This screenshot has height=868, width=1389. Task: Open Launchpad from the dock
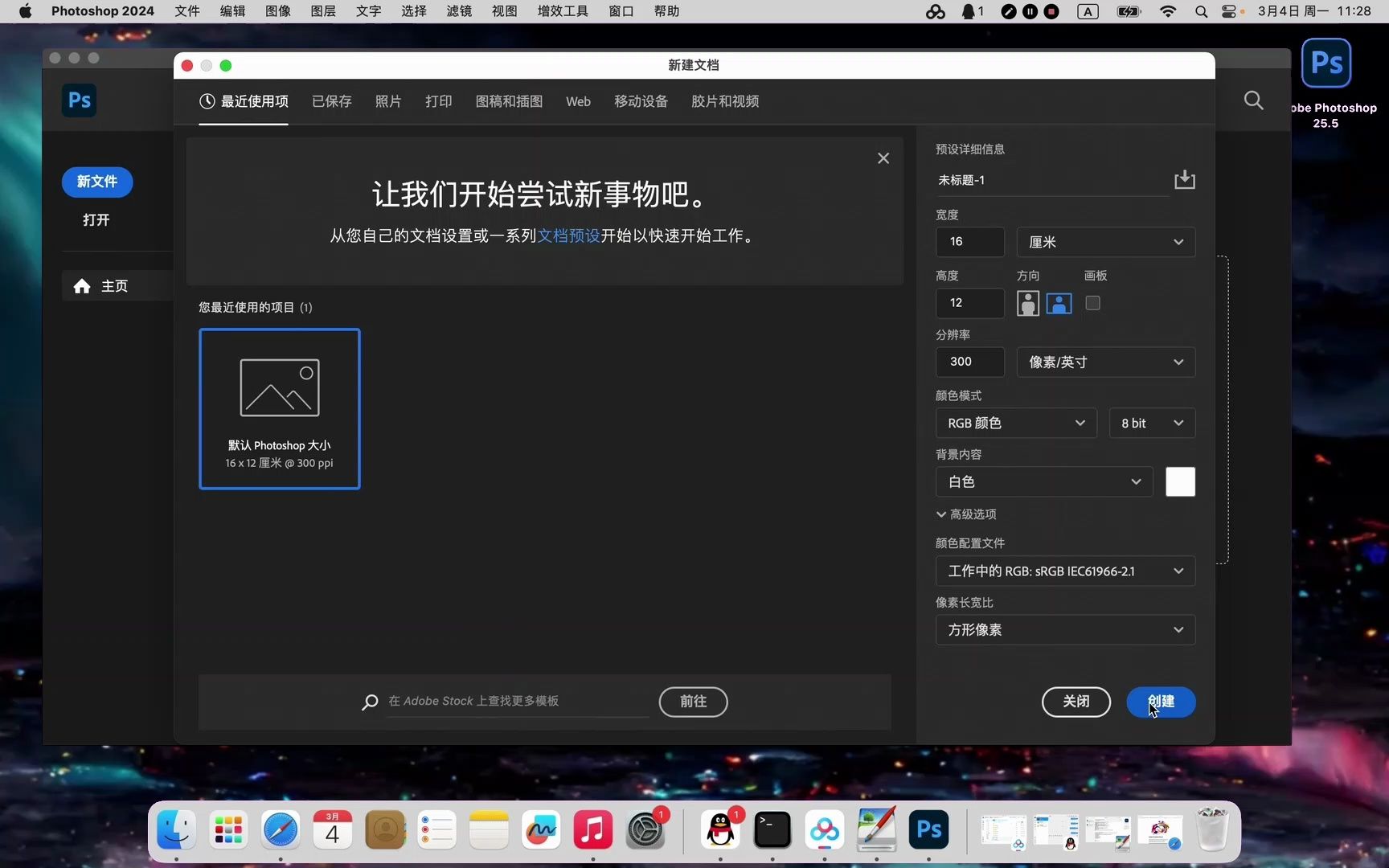pyautogui.click(x=228, y=829)
